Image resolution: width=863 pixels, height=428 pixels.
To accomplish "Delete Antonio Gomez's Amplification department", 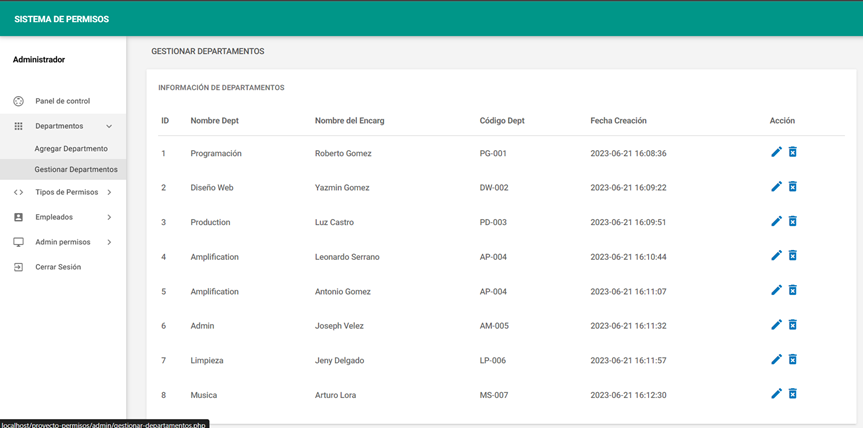I will coord(793,290).
